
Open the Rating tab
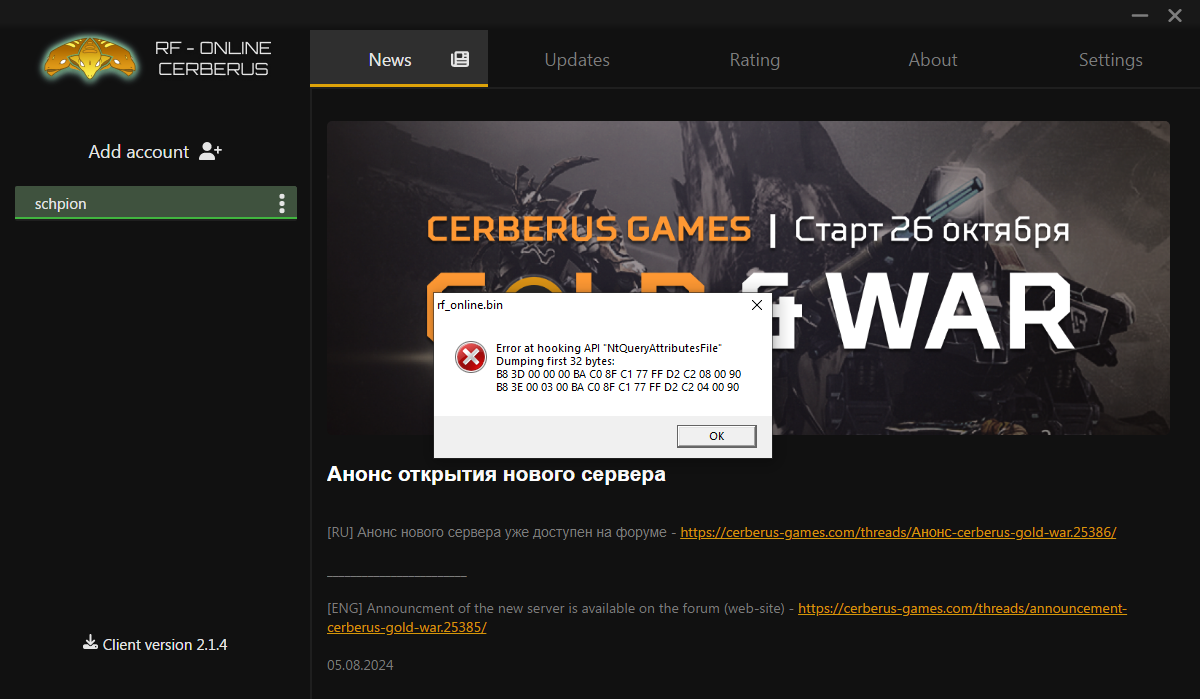coord(755,60)
